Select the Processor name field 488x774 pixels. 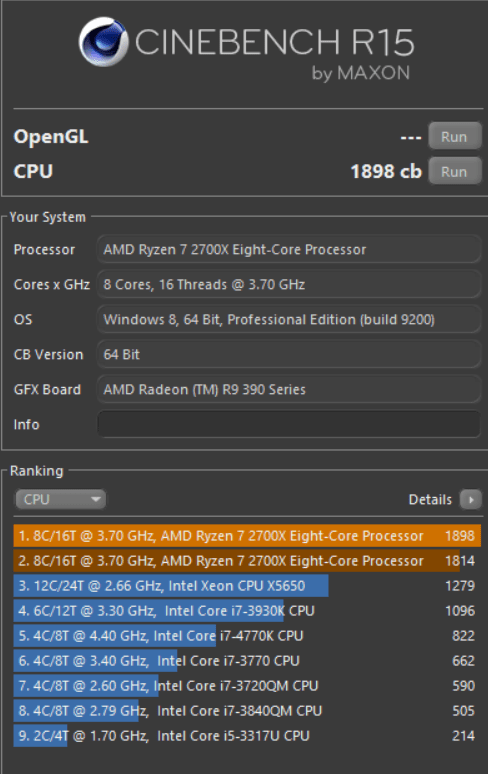click(289, 249)
